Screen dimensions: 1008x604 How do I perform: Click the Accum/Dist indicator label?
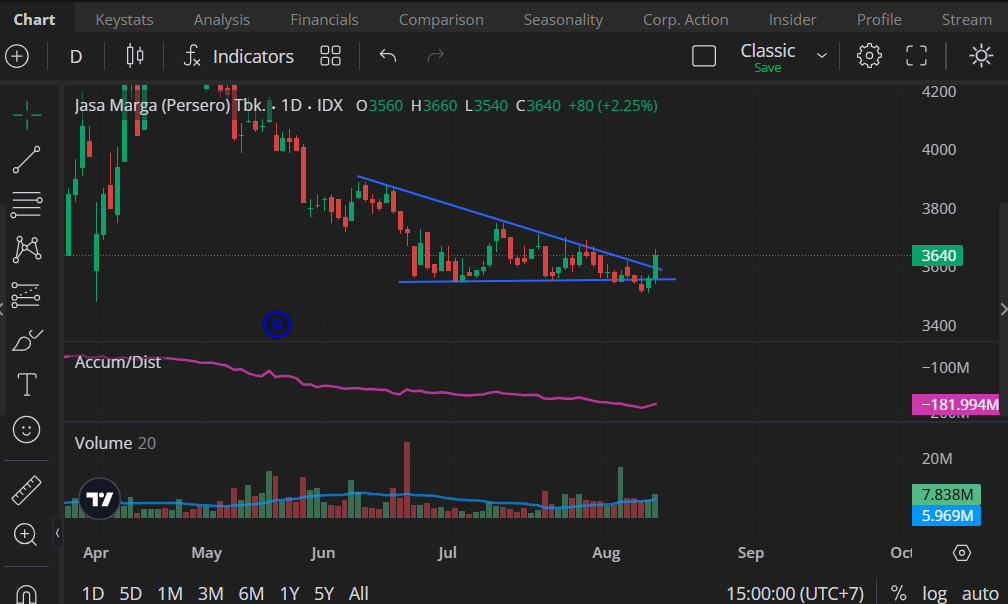point(118,362)
